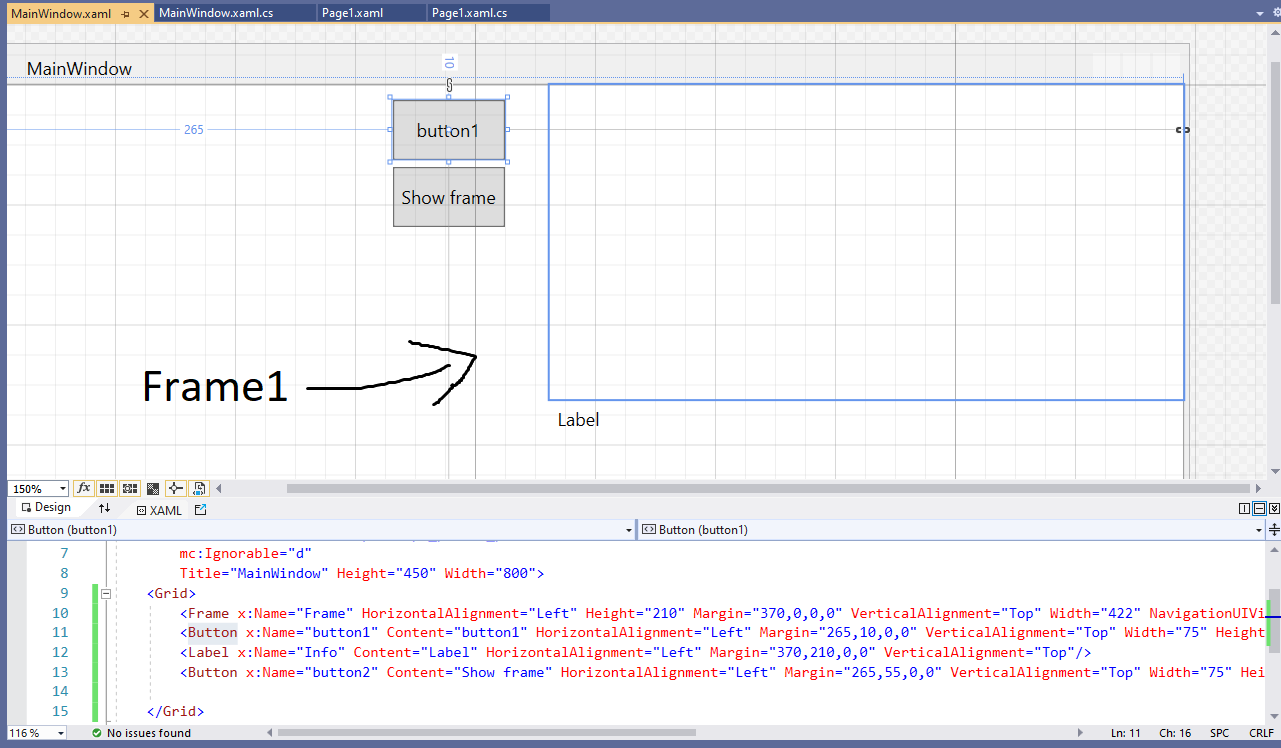Toggle artboard background checkerboard icon
This screenshot has width=1281, height=748.
[x=153, y=489]
